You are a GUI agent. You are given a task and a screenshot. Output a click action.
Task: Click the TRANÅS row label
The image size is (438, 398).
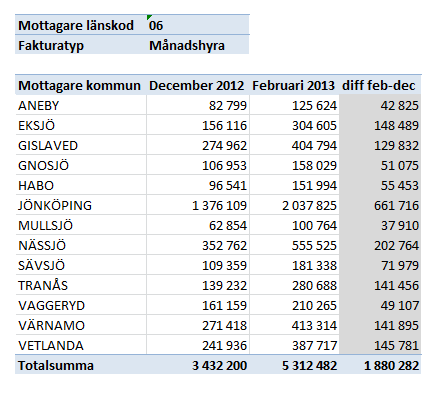click(43, 285)
